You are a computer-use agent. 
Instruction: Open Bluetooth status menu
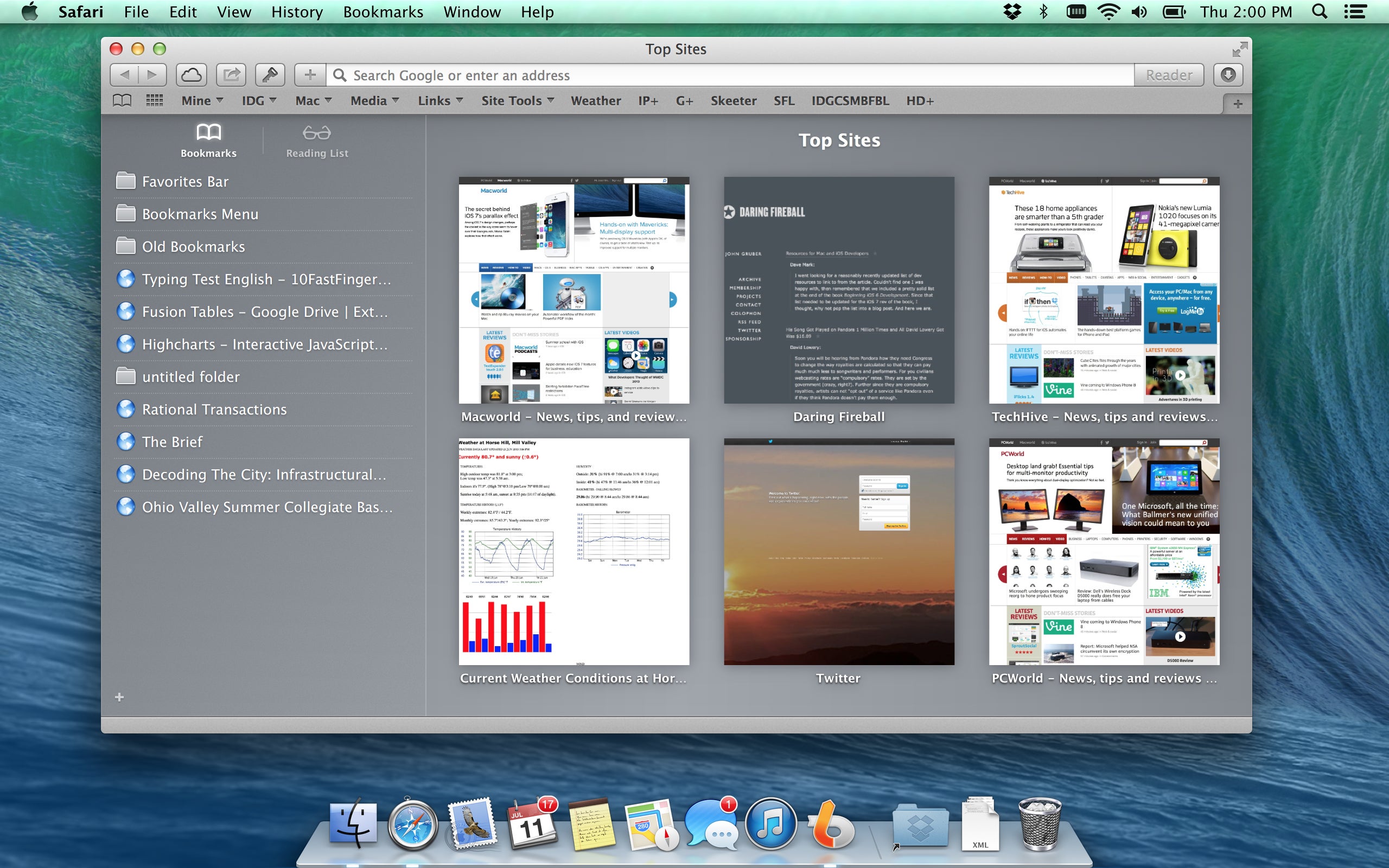(x=1043, y=11)
